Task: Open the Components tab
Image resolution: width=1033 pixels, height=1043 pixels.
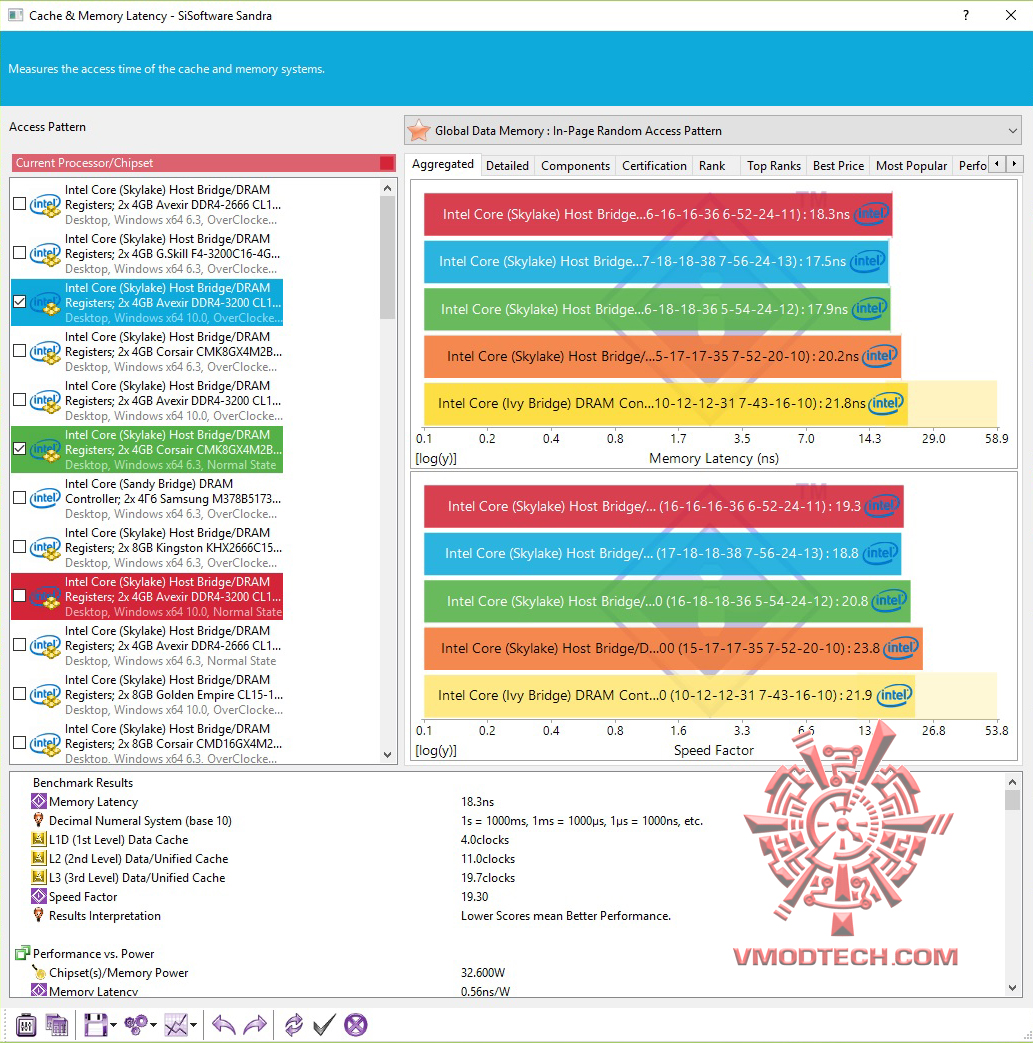Action: coord(575,166)
